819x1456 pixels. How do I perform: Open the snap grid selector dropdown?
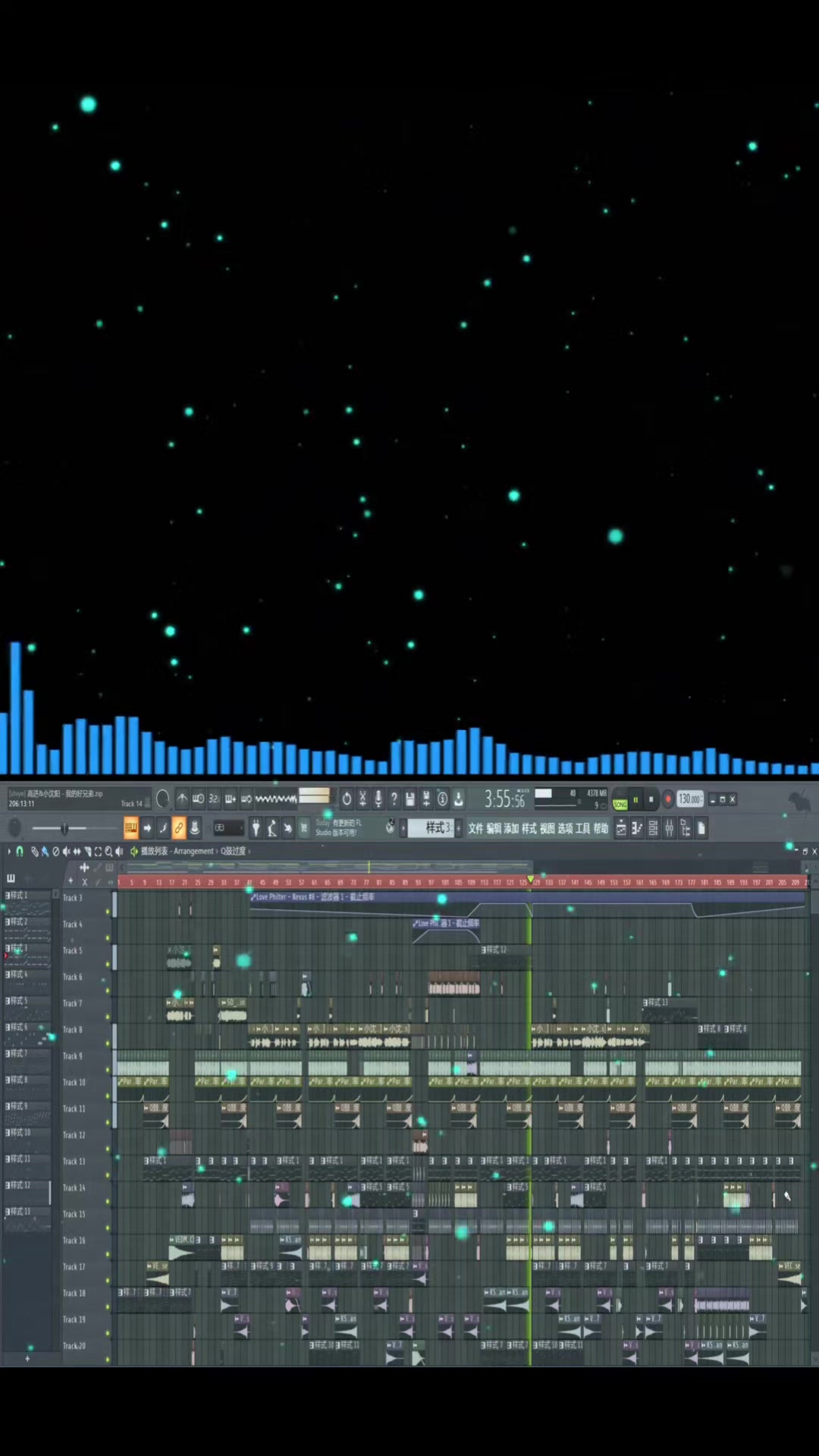coord(227,828)
